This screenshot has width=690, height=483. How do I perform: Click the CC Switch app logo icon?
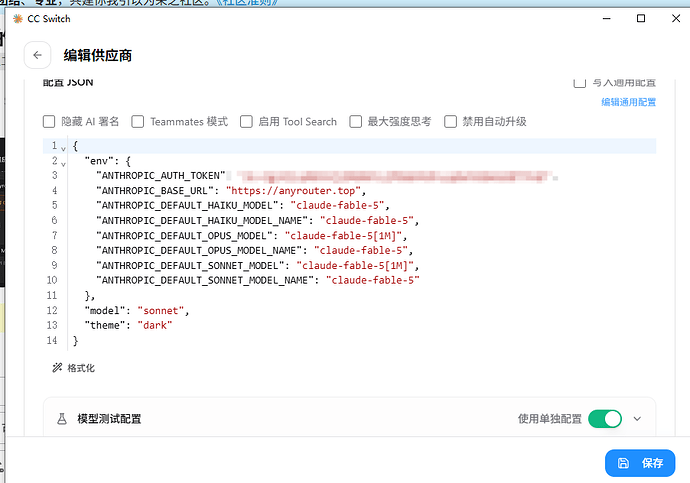[18, 18]
